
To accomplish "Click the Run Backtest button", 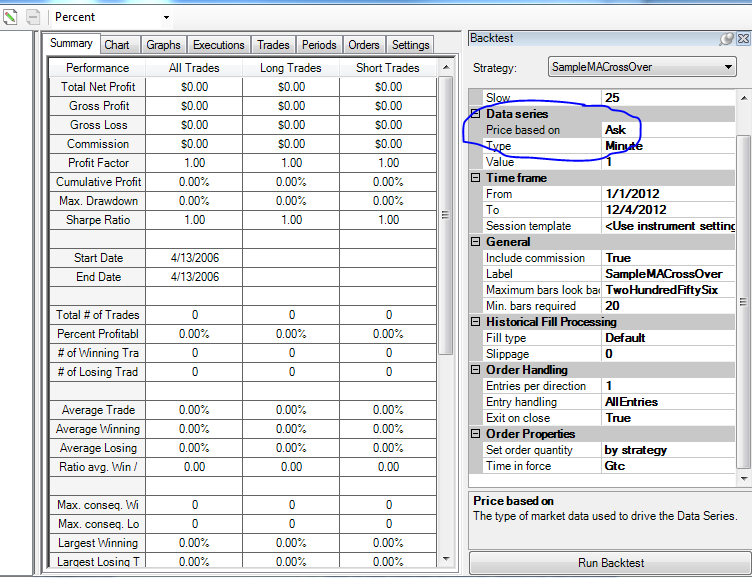I will tap(611, 563).
